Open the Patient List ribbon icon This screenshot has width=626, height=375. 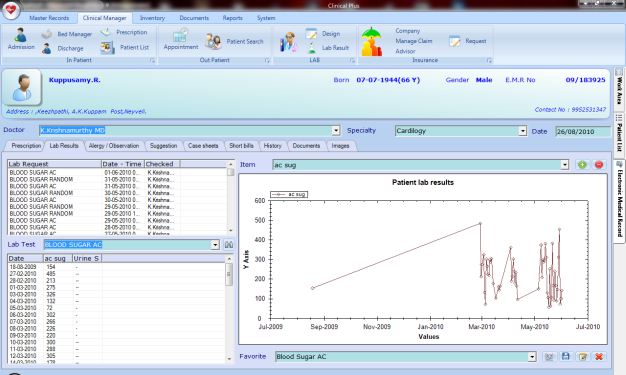[x=107, y=48]
